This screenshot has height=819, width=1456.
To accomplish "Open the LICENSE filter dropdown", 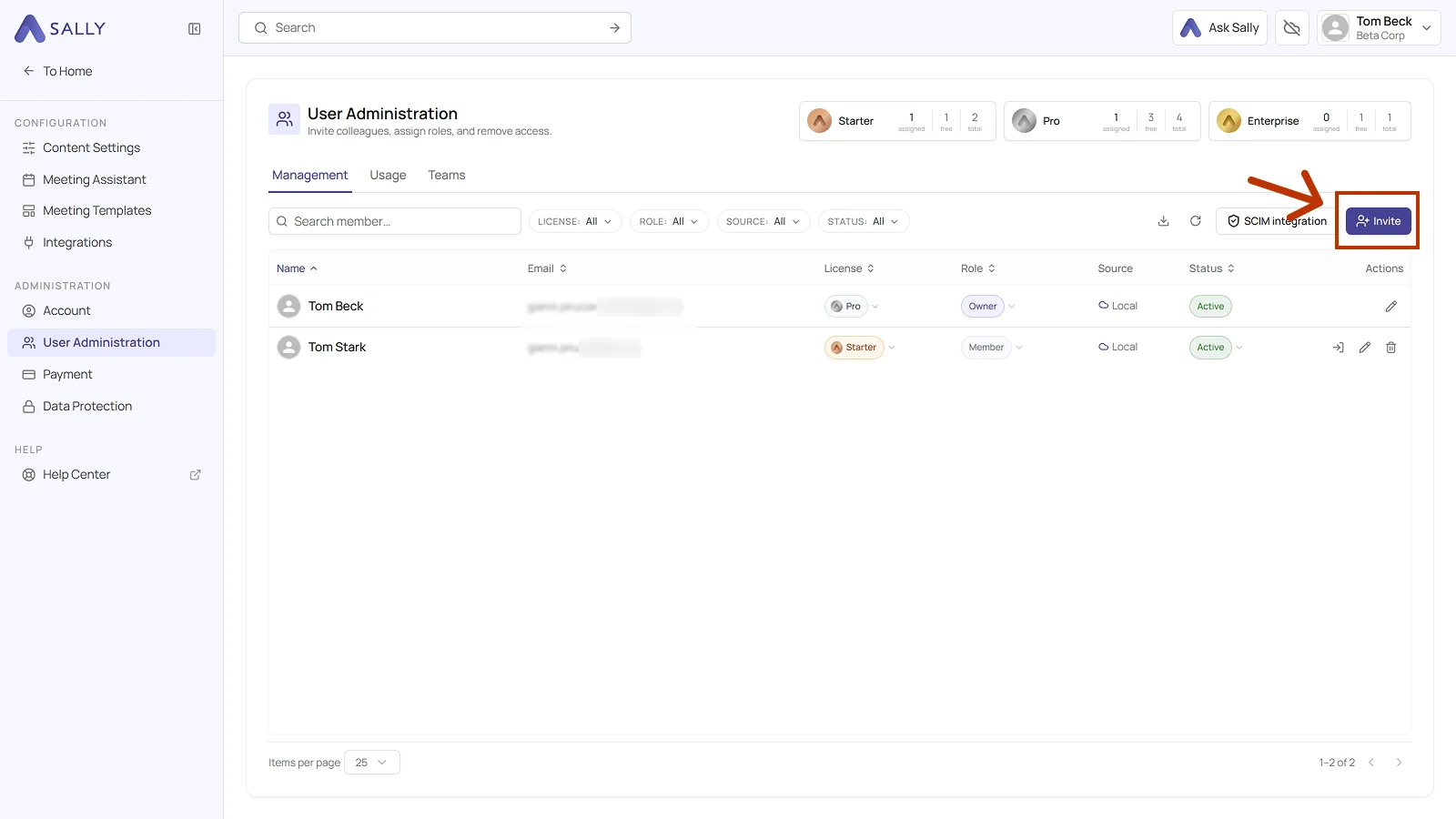I will (x=575, y=221).
